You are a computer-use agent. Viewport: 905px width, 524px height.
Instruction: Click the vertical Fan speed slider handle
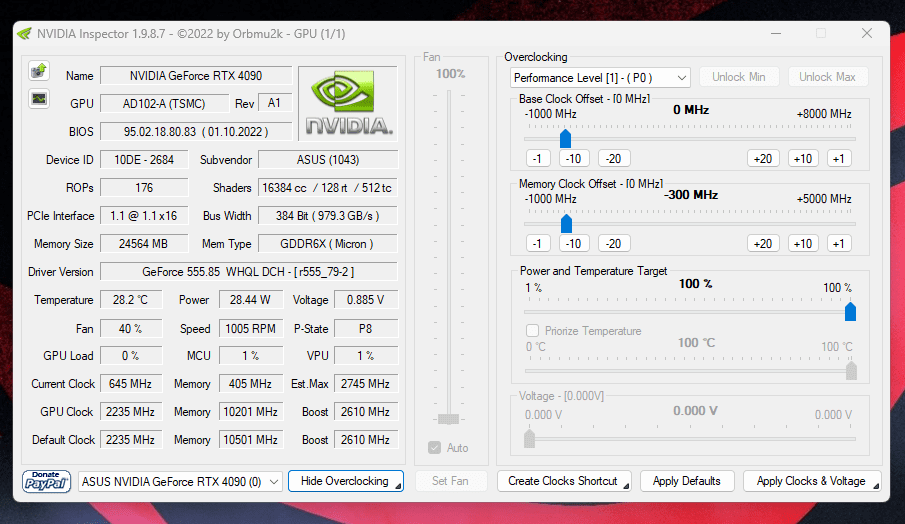448,419
